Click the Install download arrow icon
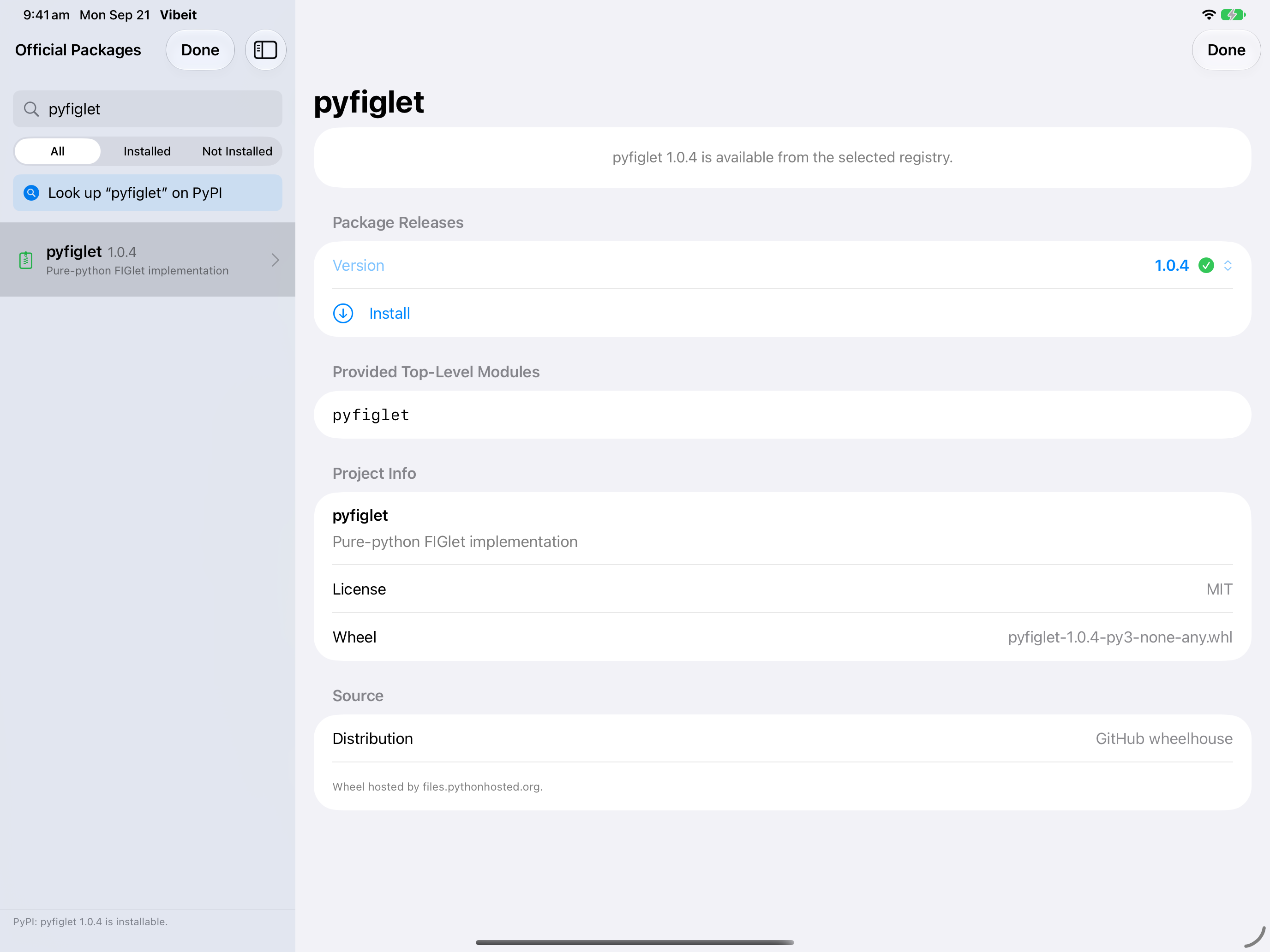 point(343,313)
